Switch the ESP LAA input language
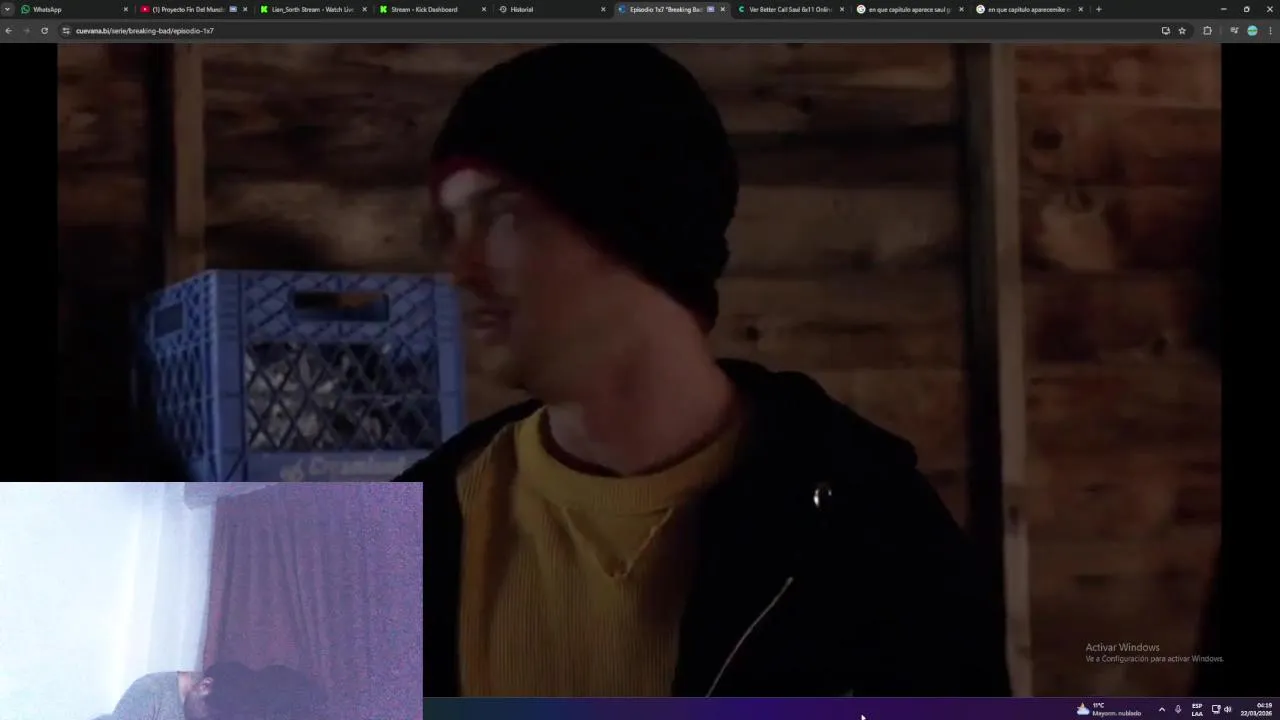The height and width of the screenshot is (720, 1280). coord(1197,709)
